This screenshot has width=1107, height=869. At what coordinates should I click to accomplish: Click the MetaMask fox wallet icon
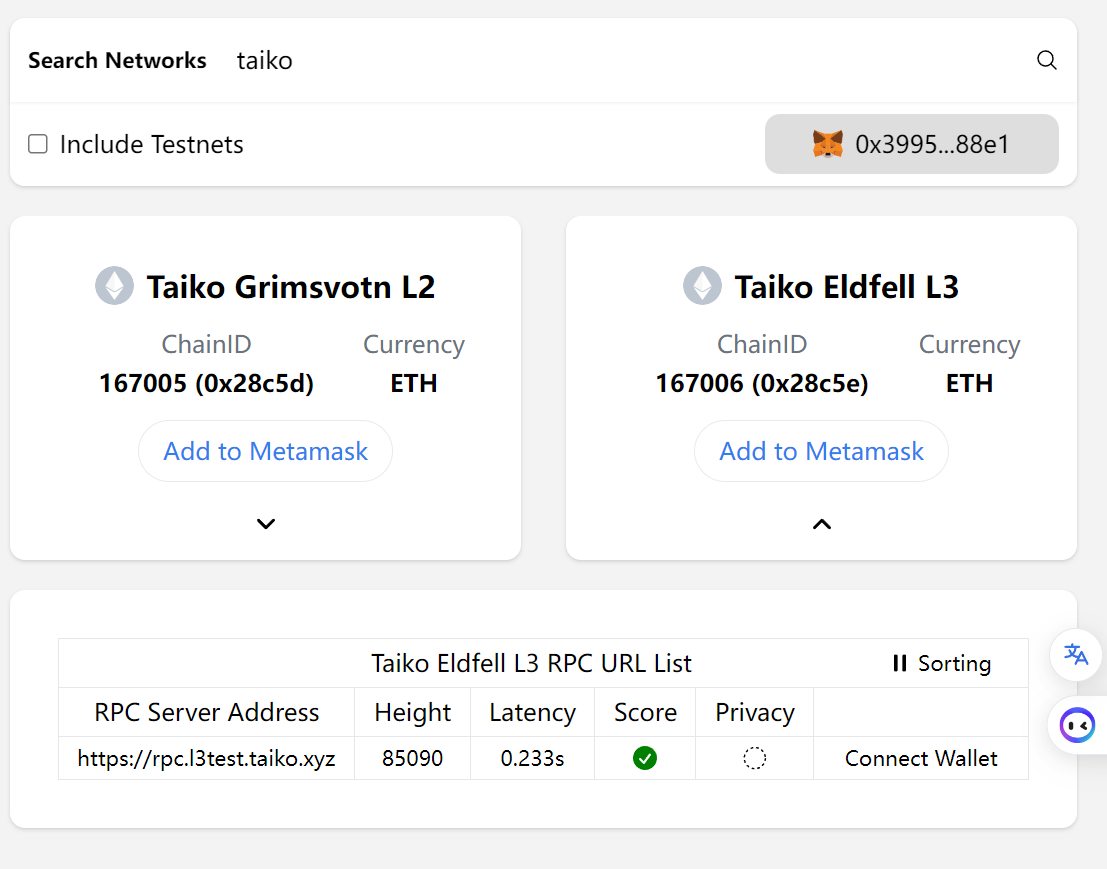(x=827, y=144)
